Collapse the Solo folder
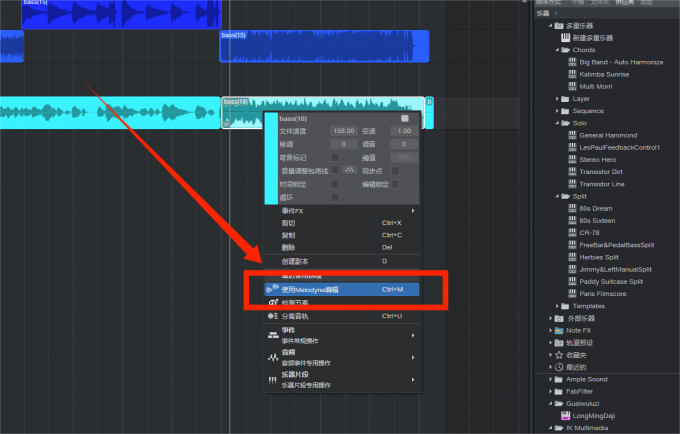Image resolution: width=680 pixels, height=434 pixels. click(557, 123)
